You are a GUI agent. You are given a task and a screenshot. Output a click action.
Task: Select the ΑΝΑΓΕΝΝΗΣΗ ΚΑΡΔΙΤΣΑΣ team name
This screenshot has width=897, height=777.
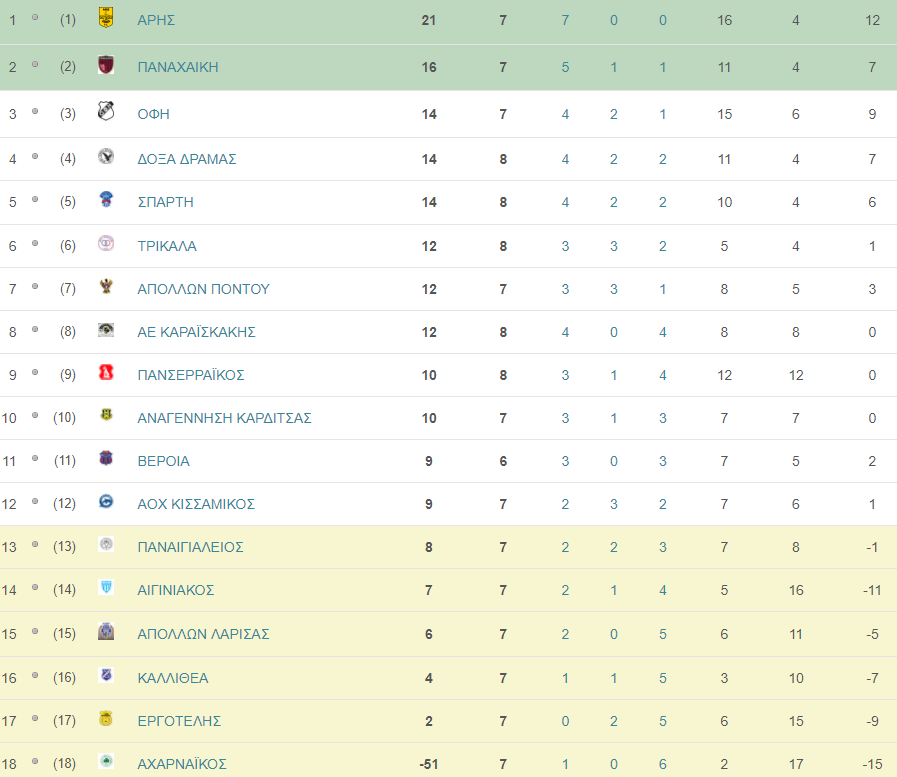[x=224, y=418]
